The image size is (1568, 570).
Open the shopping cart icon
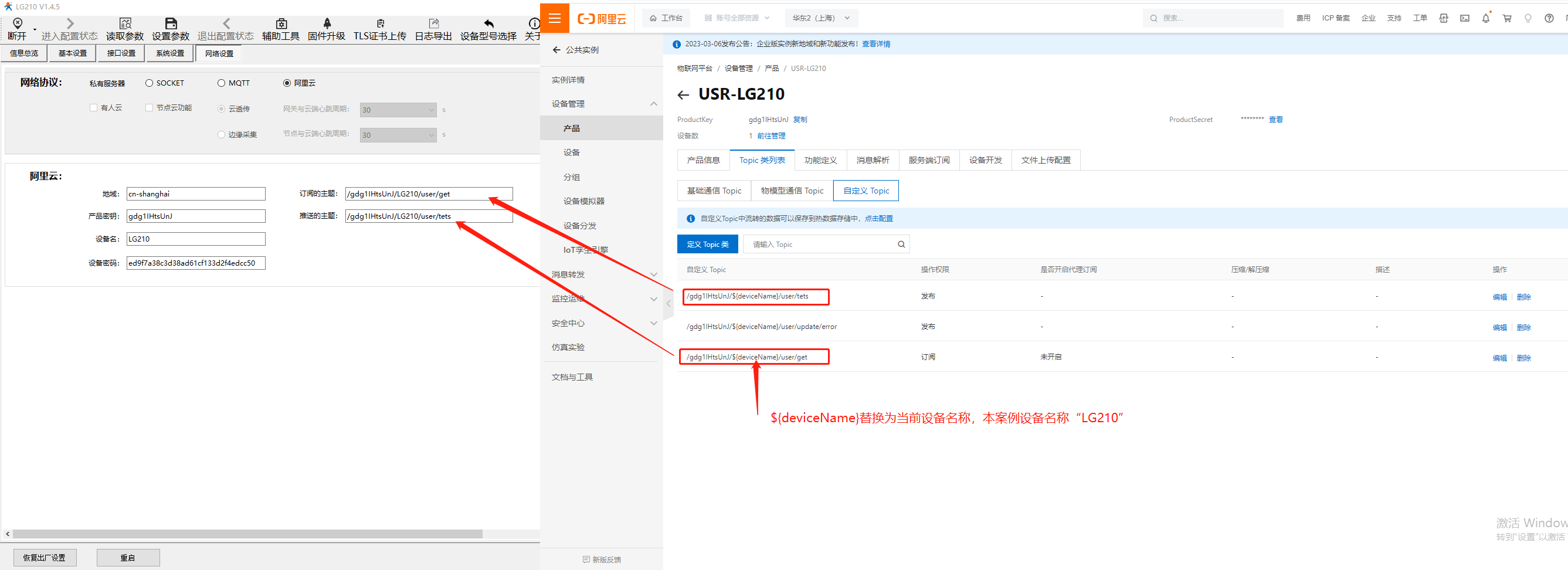[x=1507, y=18]
